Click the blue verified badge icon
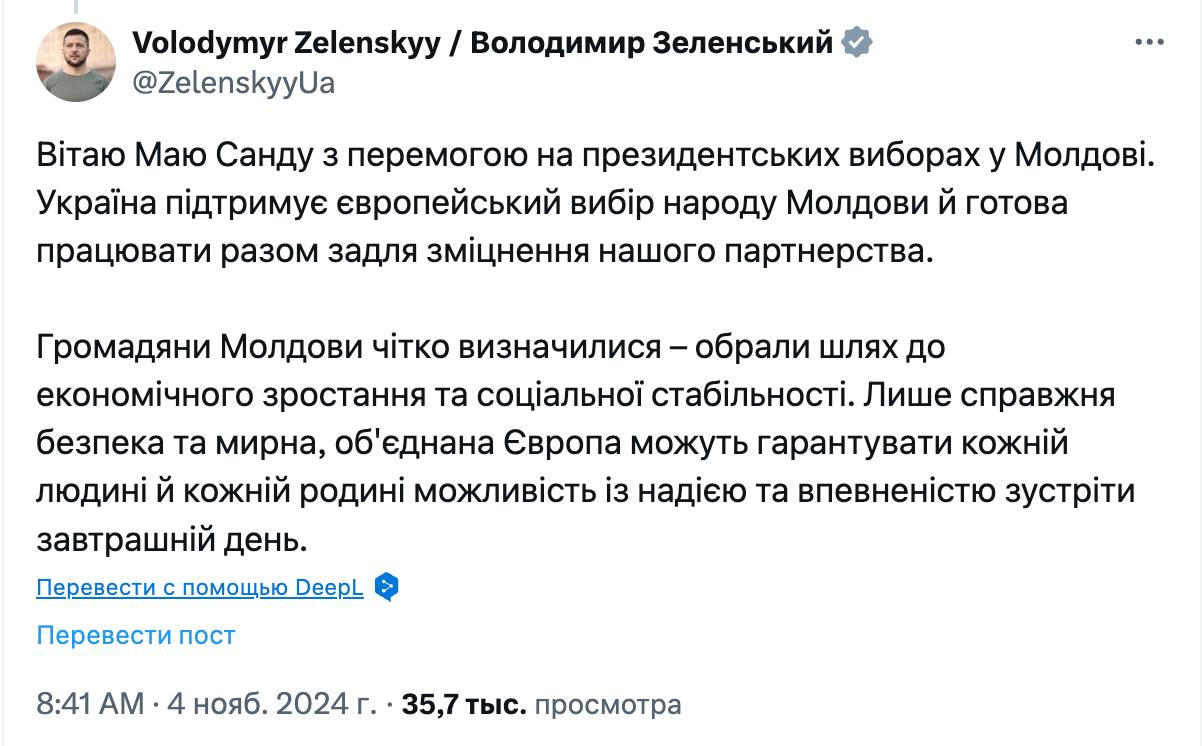The height and width of the screenshot is (746, 1202). 857,43
